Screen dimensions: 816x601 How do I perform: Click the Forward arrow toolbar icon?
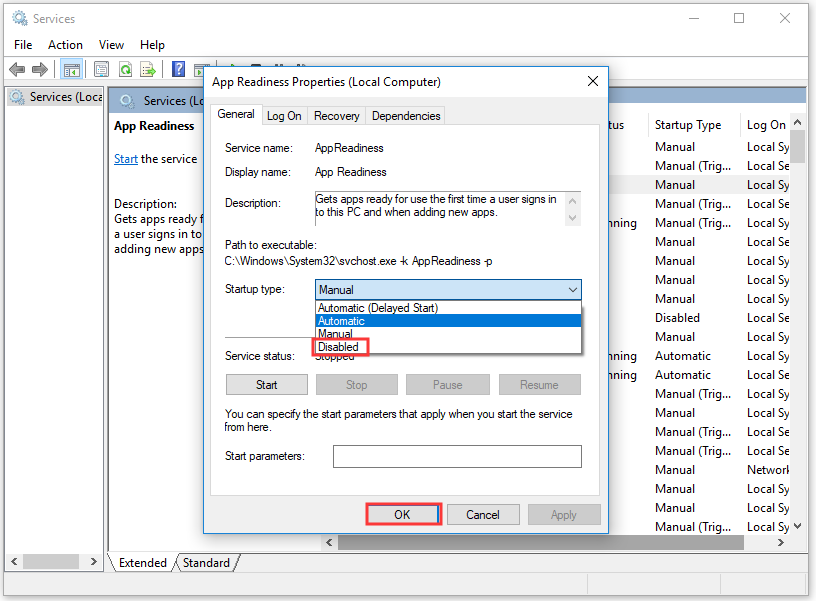40,69
